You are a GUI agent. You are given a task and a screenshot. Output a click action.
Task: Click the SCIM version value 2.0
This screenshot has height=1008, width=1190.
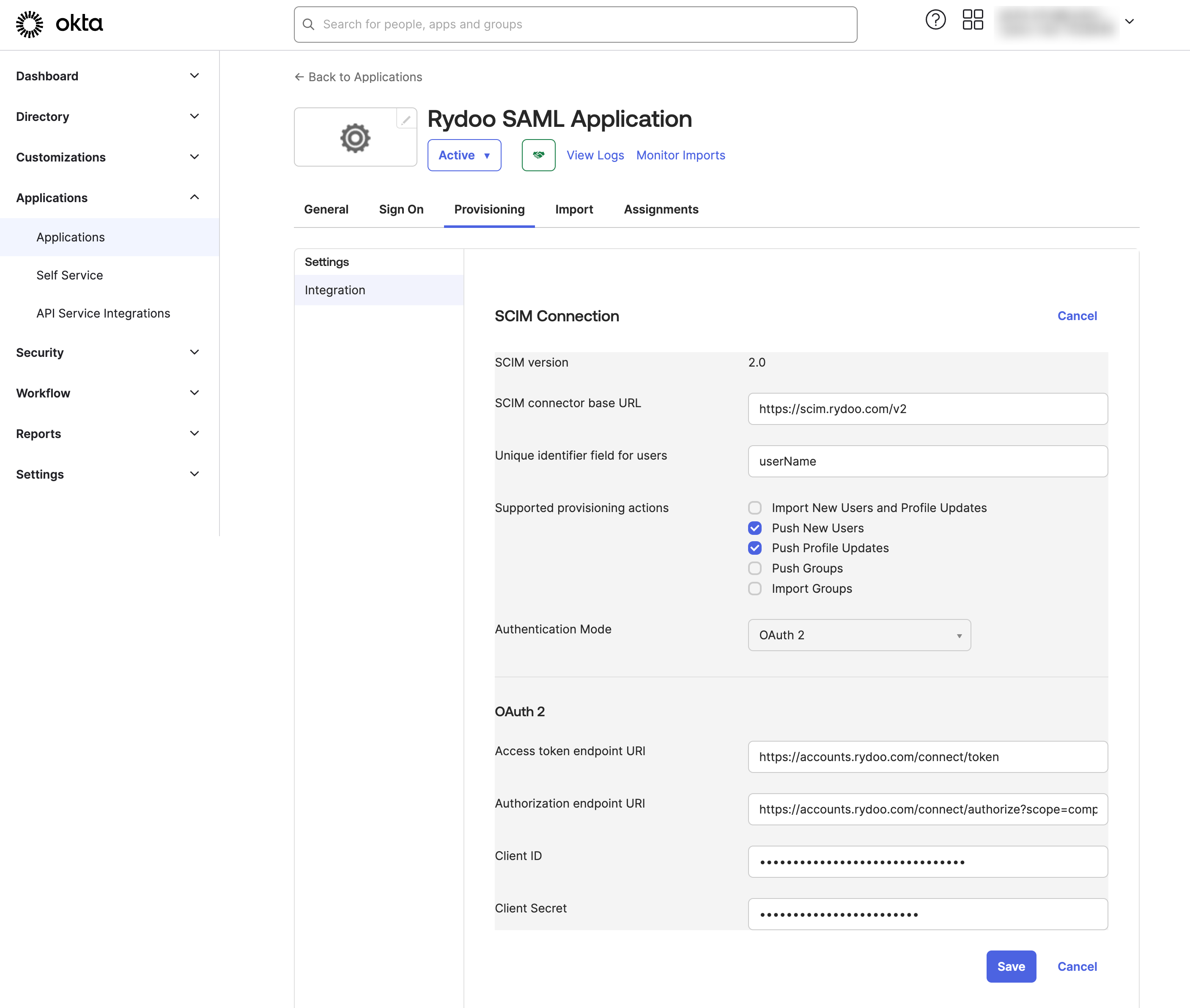pyautogui.click(x=756, y=362)
